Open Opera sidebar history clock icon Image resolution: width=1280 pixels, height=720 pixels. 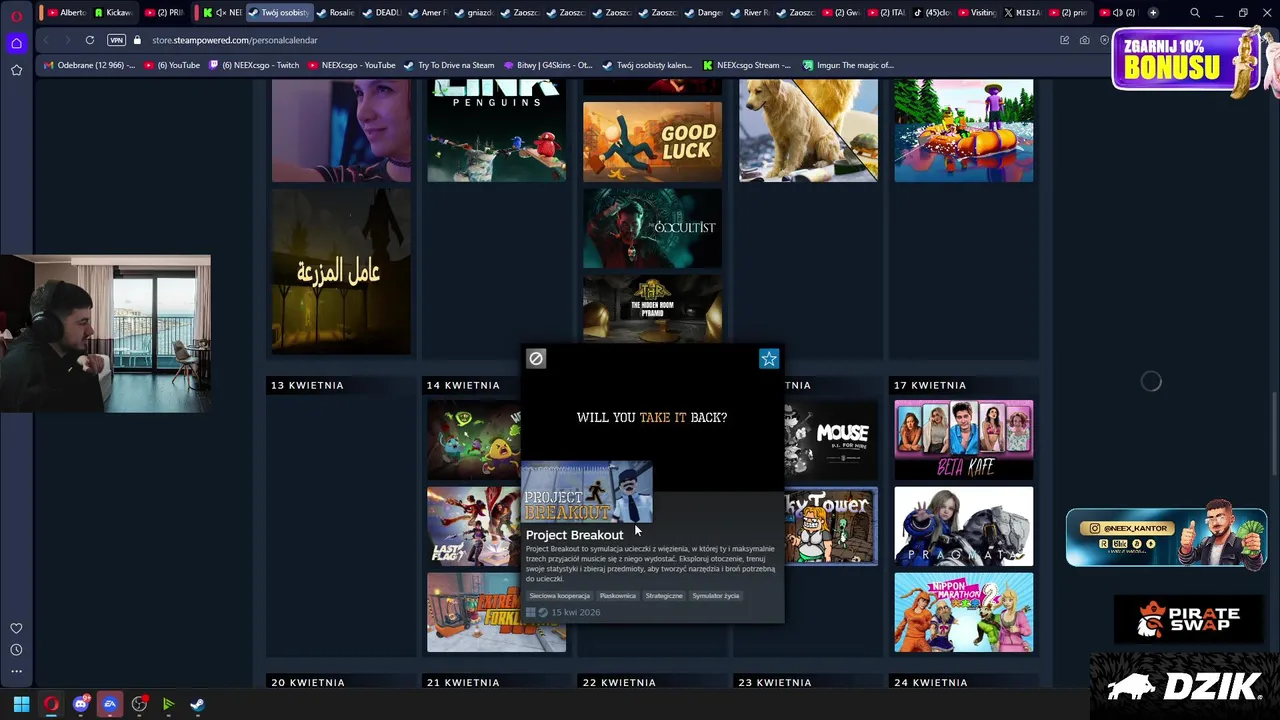[x=16, y=650]
